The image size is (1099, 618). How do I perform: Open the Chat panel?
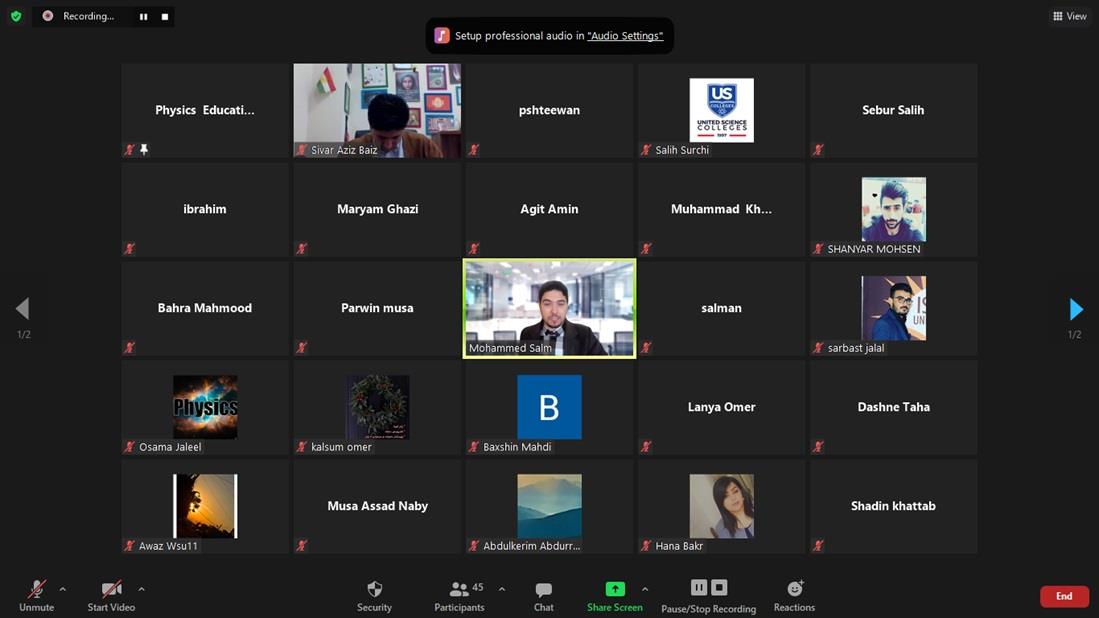point(543,595)
